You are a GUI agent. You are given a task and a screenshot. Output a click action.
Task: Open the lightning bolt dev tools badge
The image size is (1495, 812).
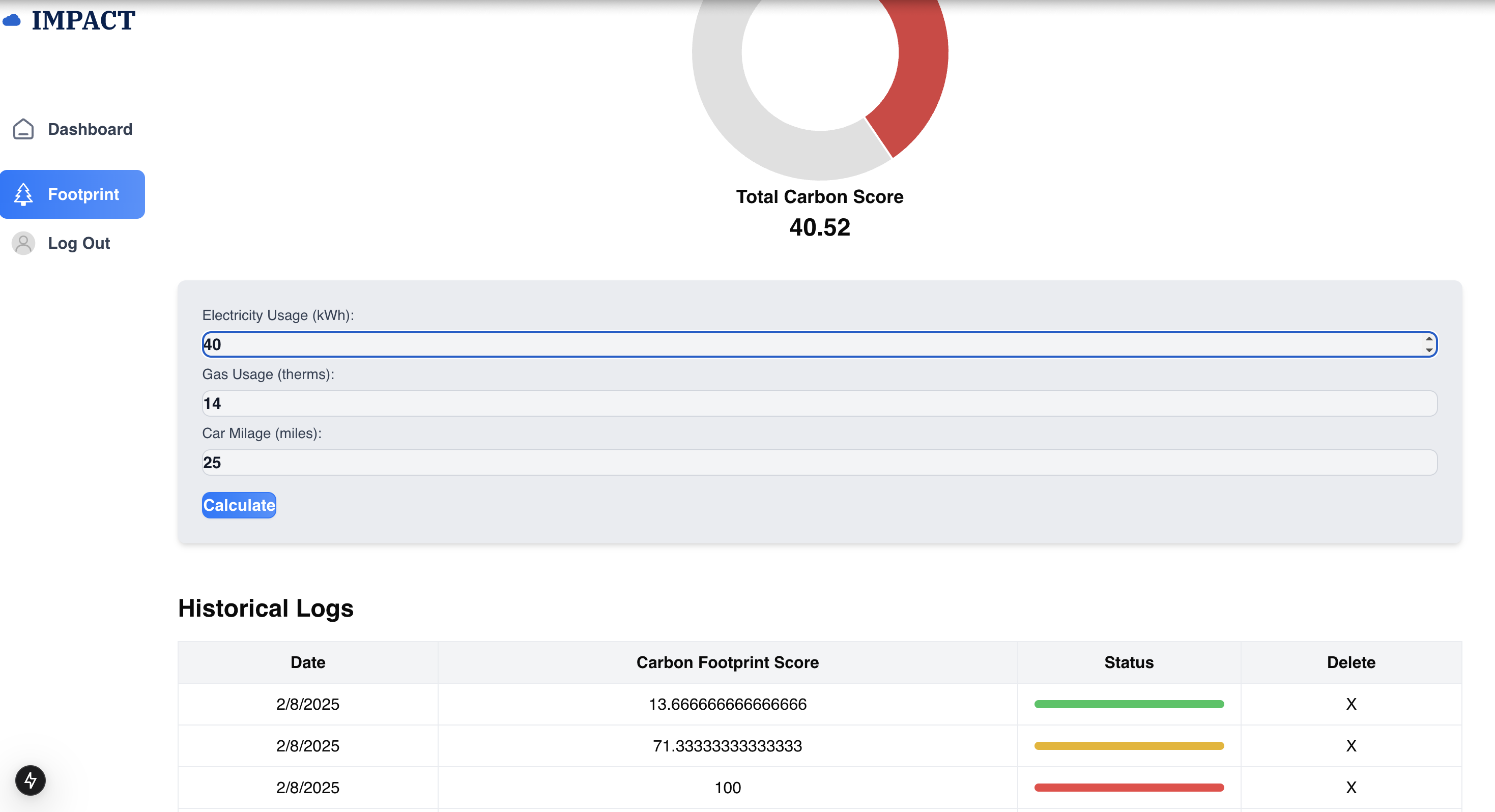tap(30, 780)
